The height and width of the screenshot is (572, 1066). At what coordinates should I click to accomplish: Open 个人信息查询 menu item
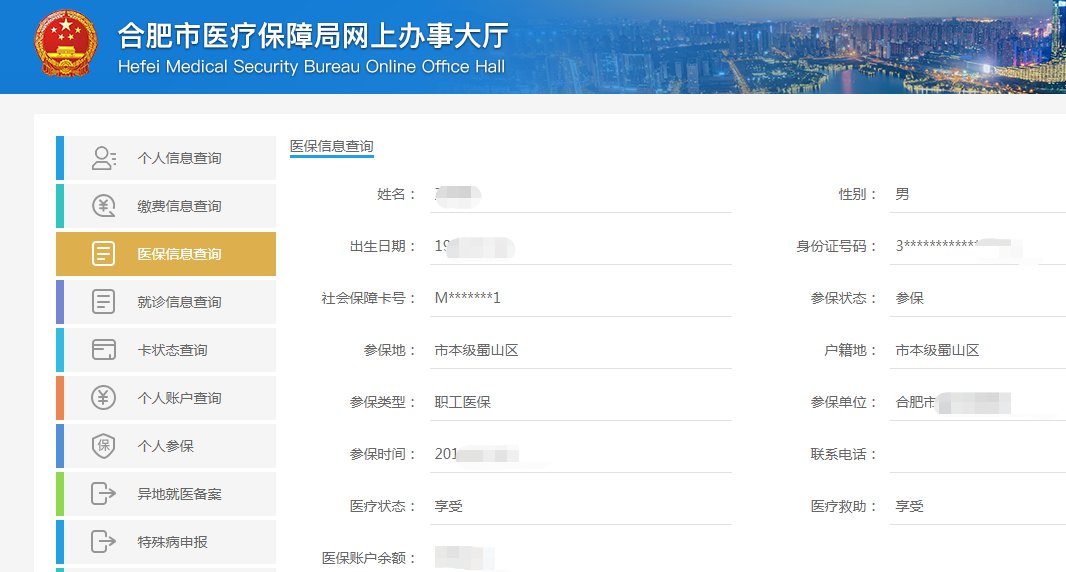click(x=179, y=158)
